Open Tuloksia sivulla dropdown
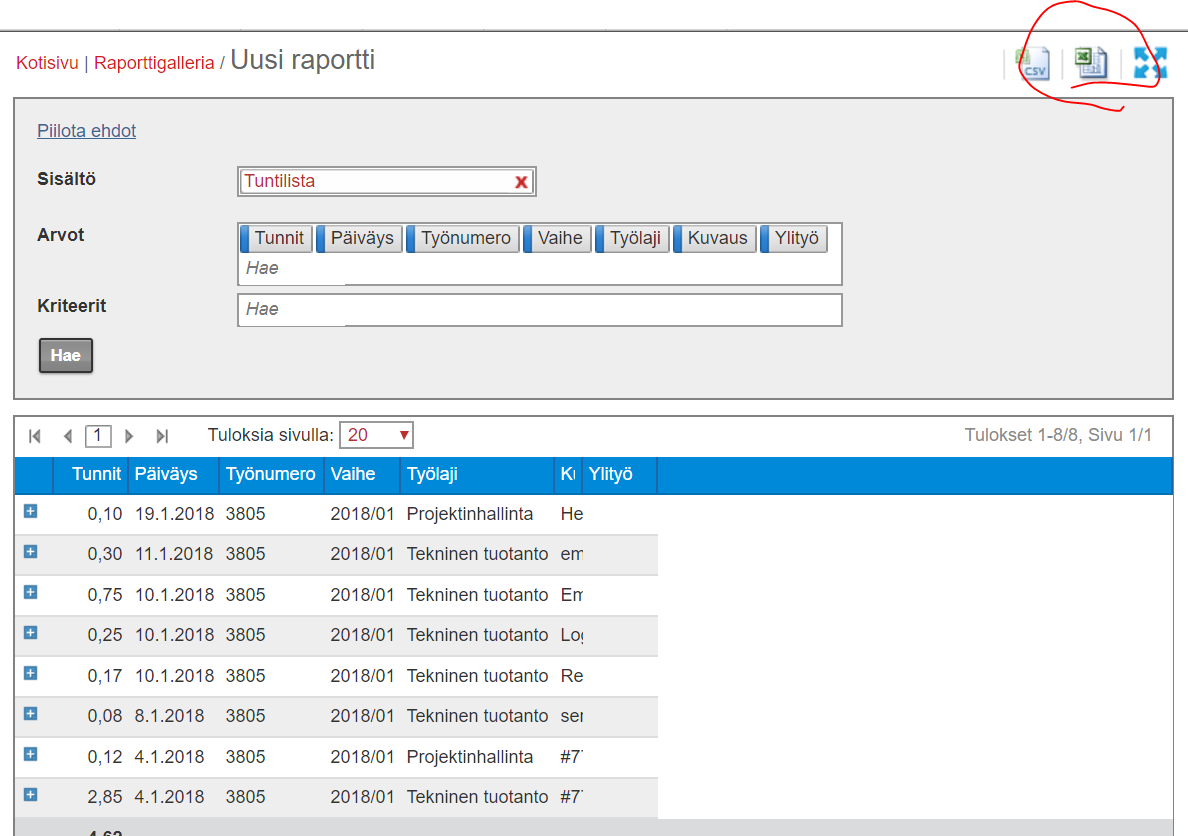 [377, 435]
